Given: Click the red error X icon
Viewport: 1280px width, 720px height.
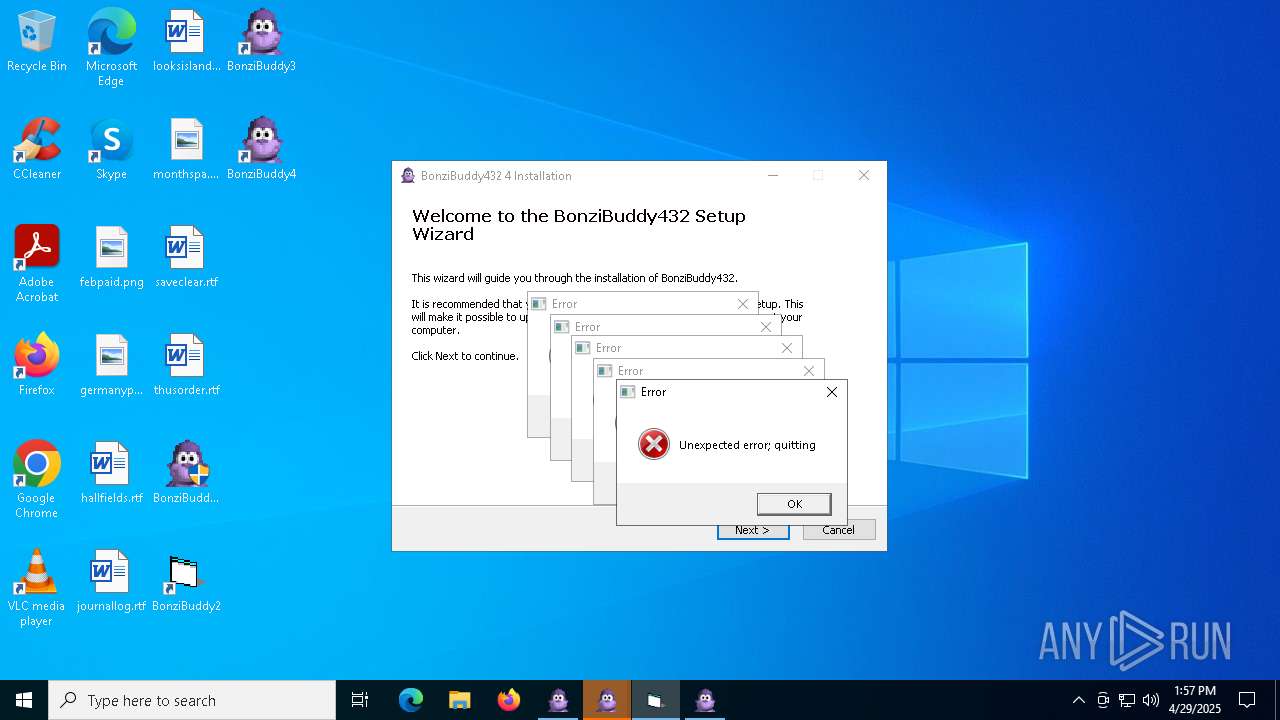Looking at the screenshot, I should pos(654,444).
